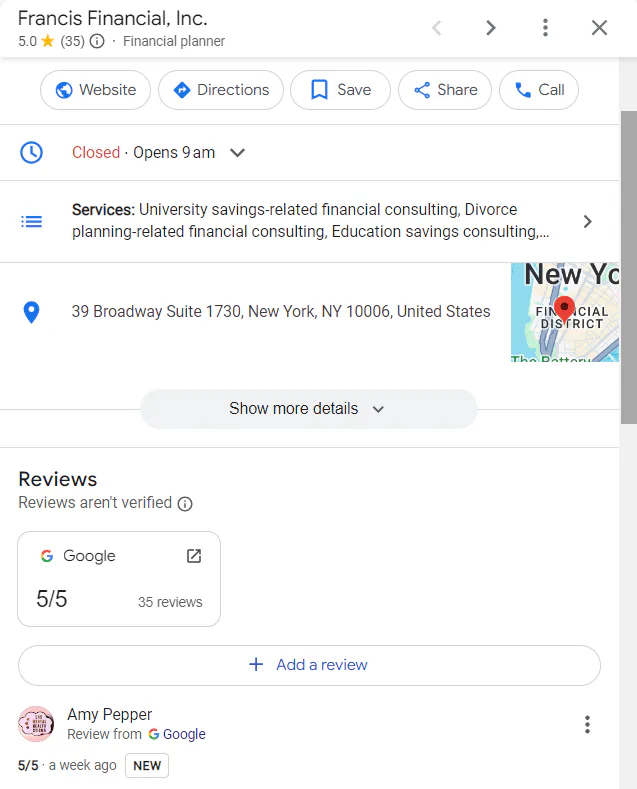The image size is (637, 789).
Task: Click the Closed status text
Action: coord(96,152)
